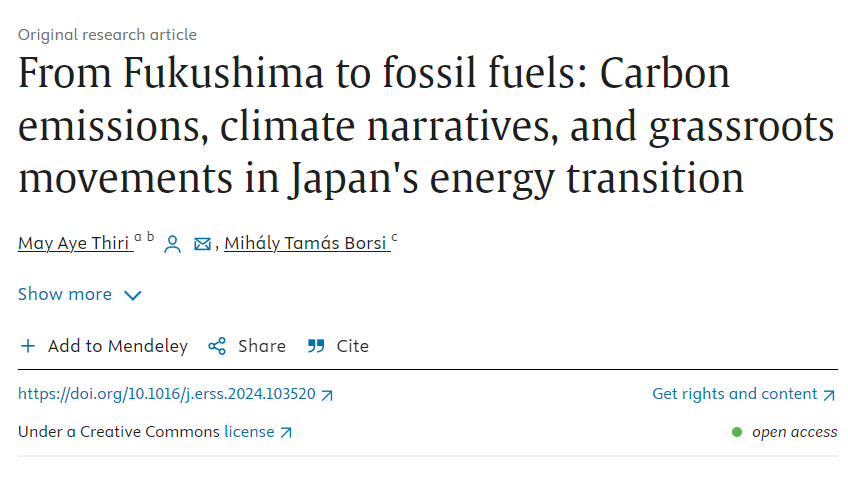Click arrow icon beside Get rights and content
848x492 pixels.
pyautogui.click(x=829, y=395)
